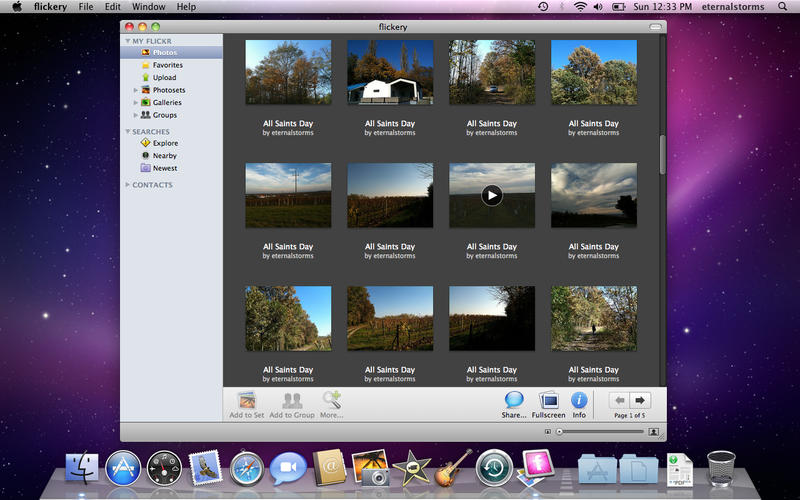
Task: Select Upload in the sidebar
Action: coord(164,77)
